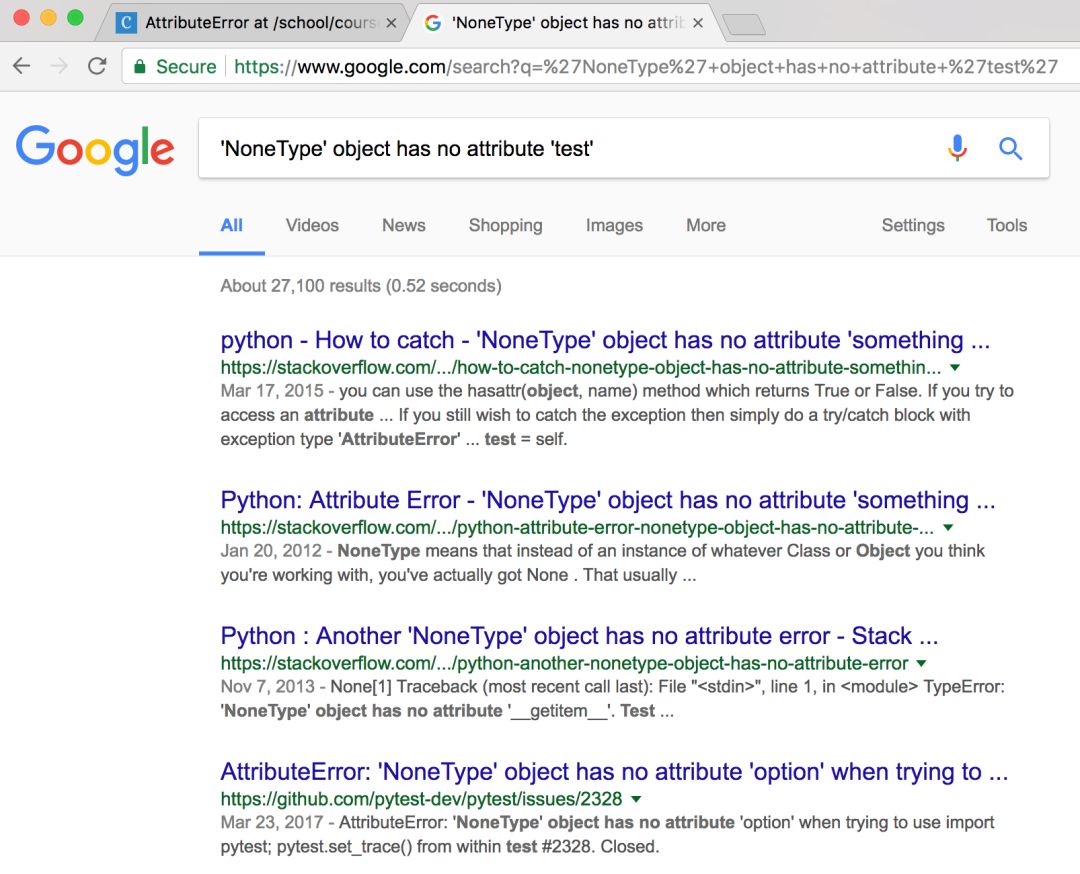Click the Google logo
Screen dimensions: 1080x874
95,149
